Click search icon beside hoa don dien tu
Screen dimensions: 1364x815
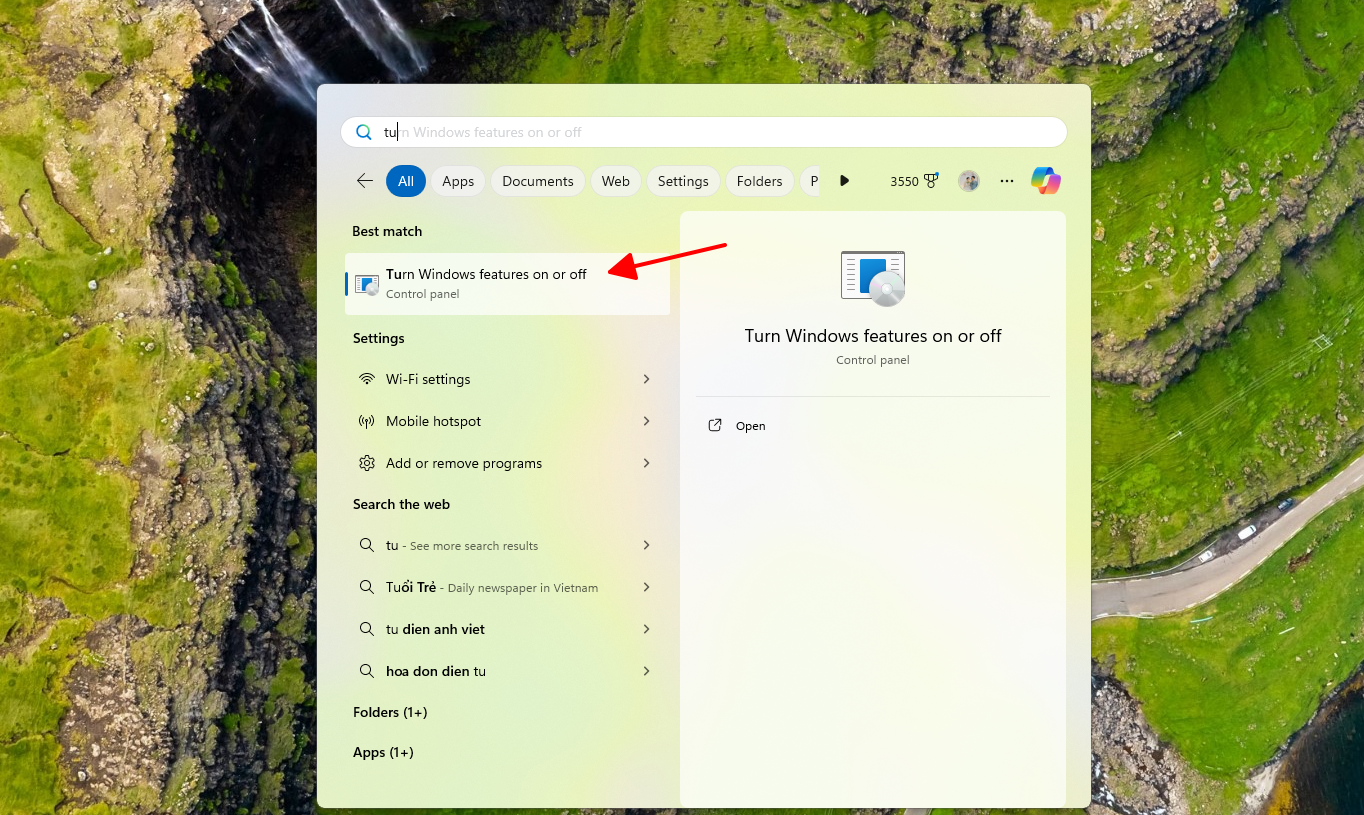tap(367, 671)
